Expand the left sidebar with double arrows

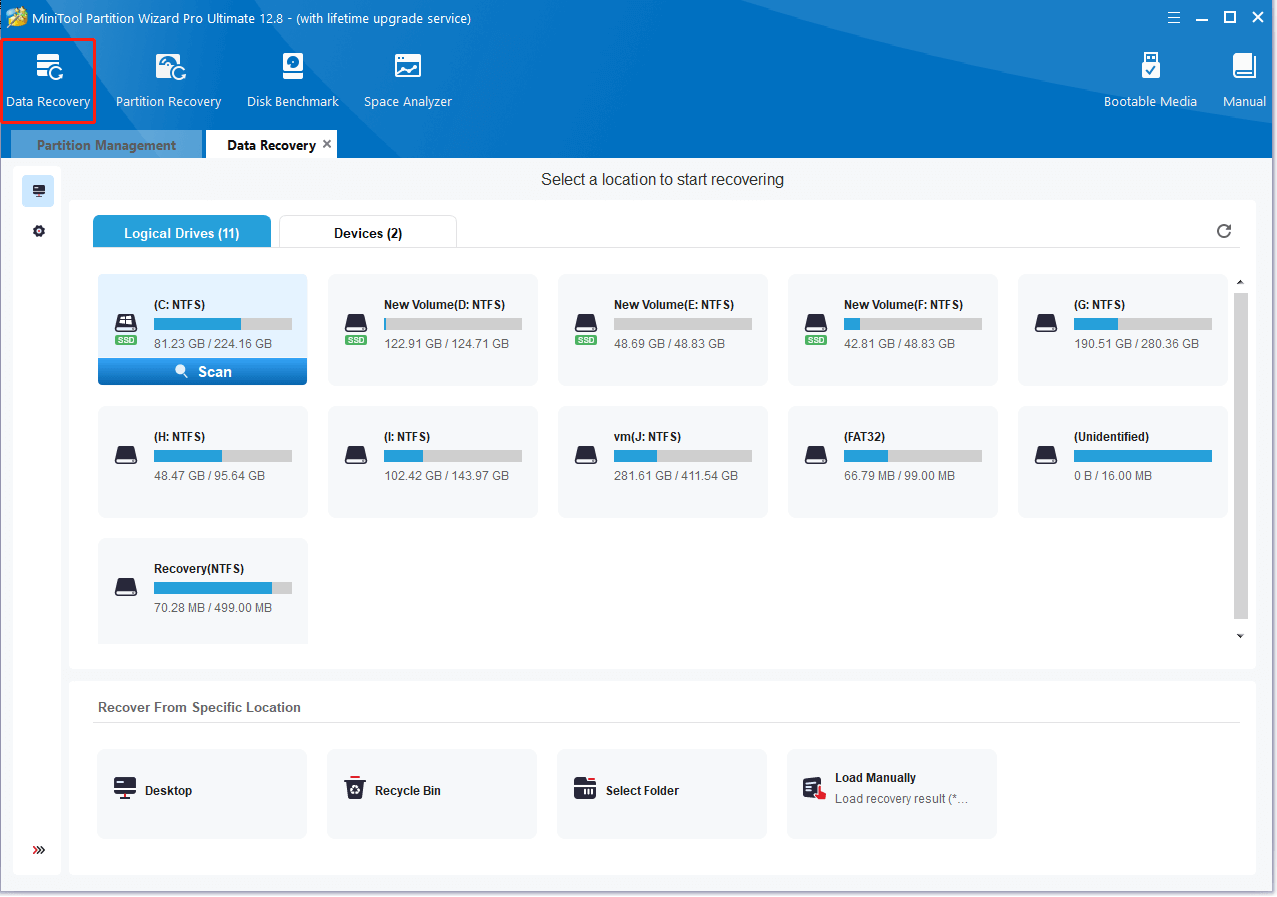(x=39, y=850)
